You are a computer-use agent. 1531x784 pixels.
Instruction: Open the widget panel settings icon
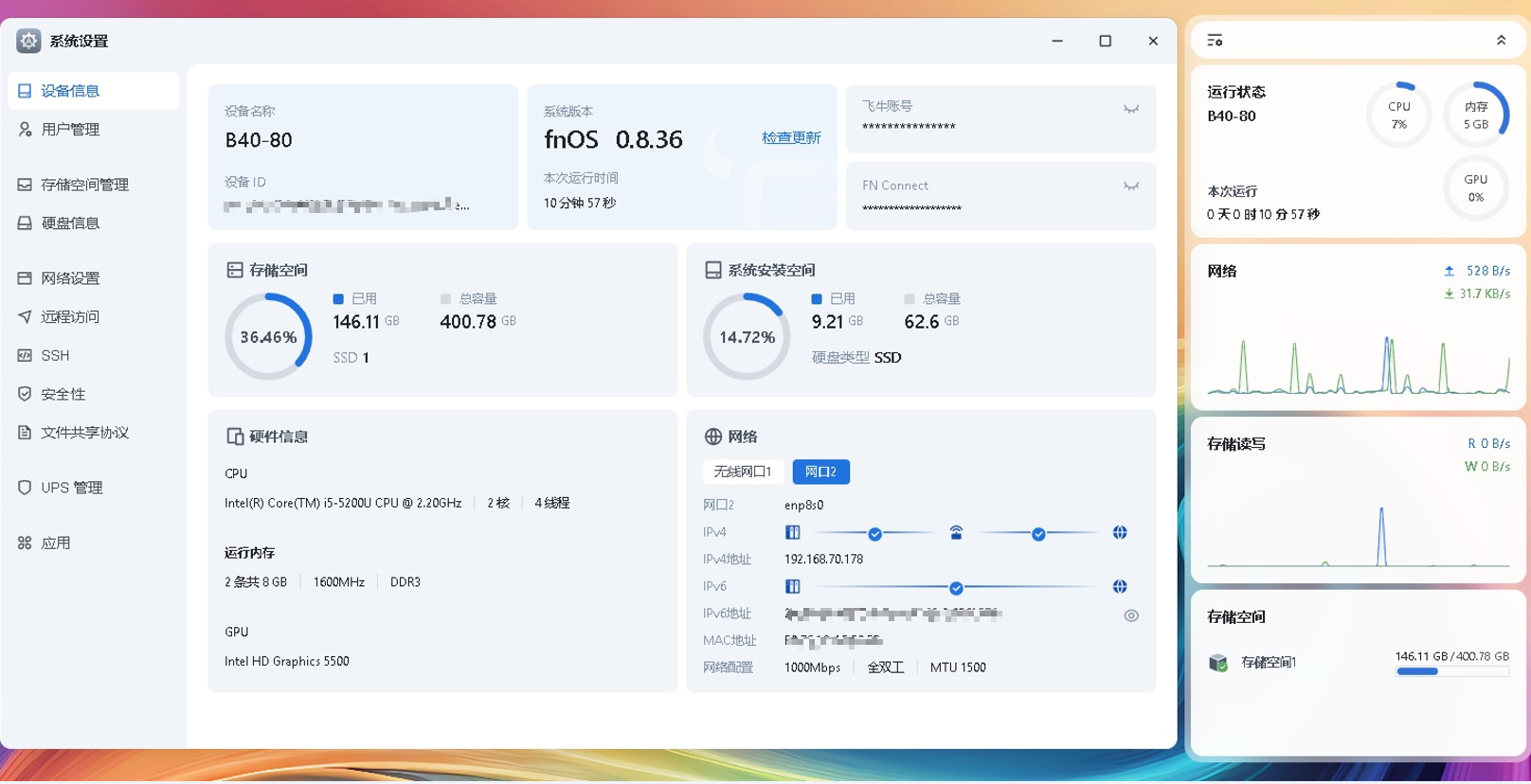(1215, 41)
